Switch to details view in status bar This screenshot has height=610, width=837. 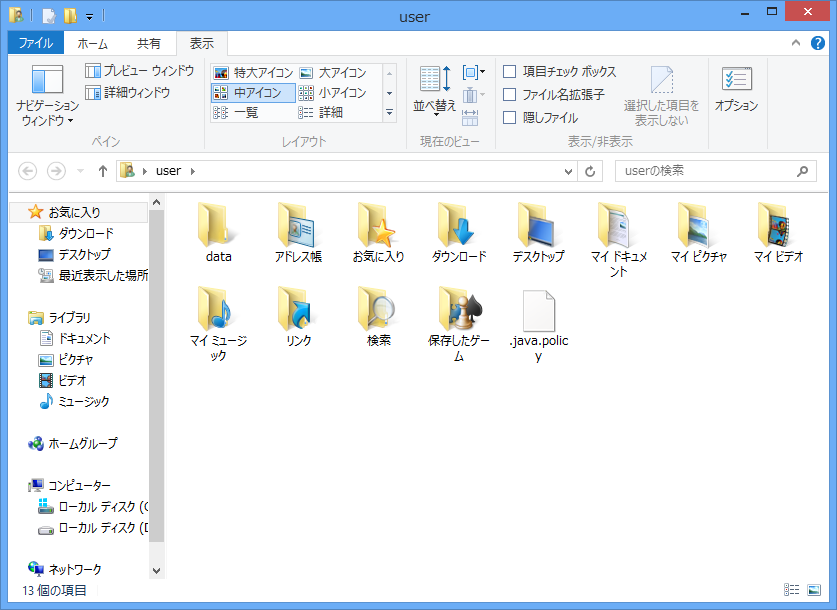pyautogui.click(x=792, y=590)
